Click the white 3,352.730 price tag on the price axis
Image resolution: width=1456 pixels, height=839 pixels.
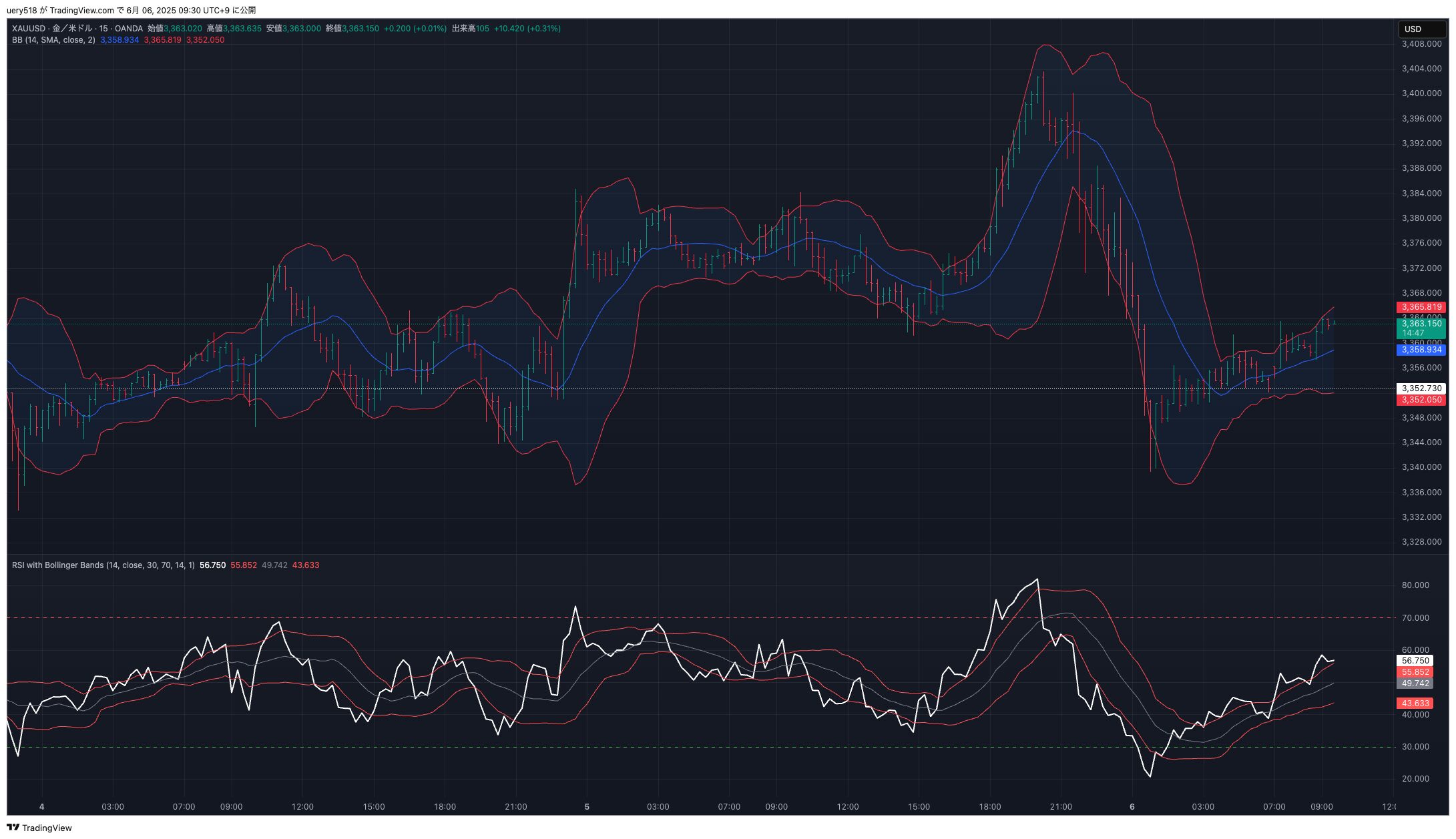click(1421, 388)
